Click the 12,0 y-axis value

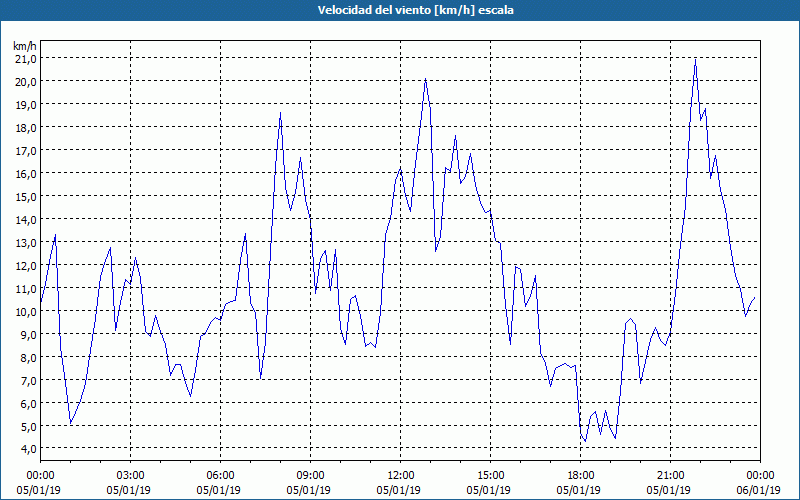[x=26, y=265]
